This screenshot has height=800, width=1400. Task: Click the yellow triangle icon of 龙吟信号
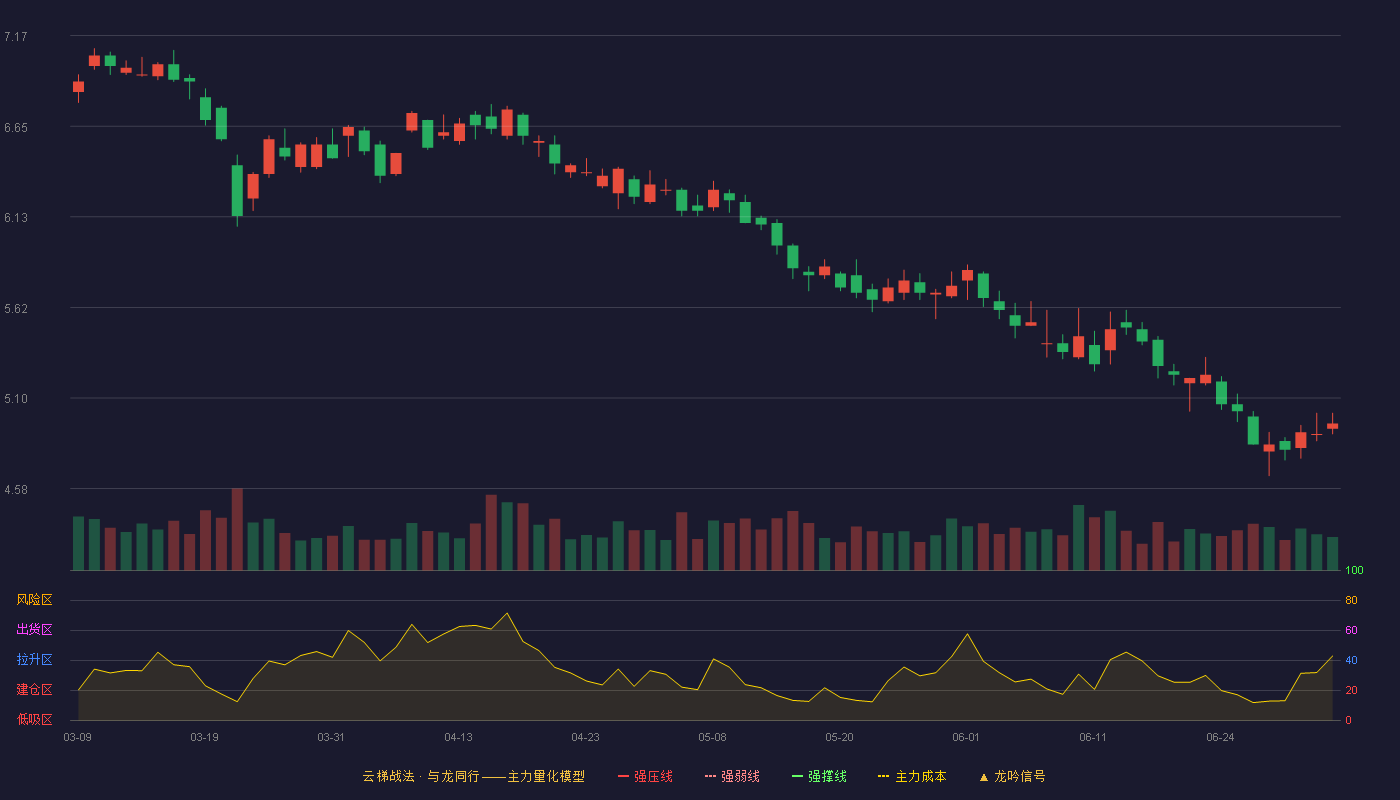point(983,776)
